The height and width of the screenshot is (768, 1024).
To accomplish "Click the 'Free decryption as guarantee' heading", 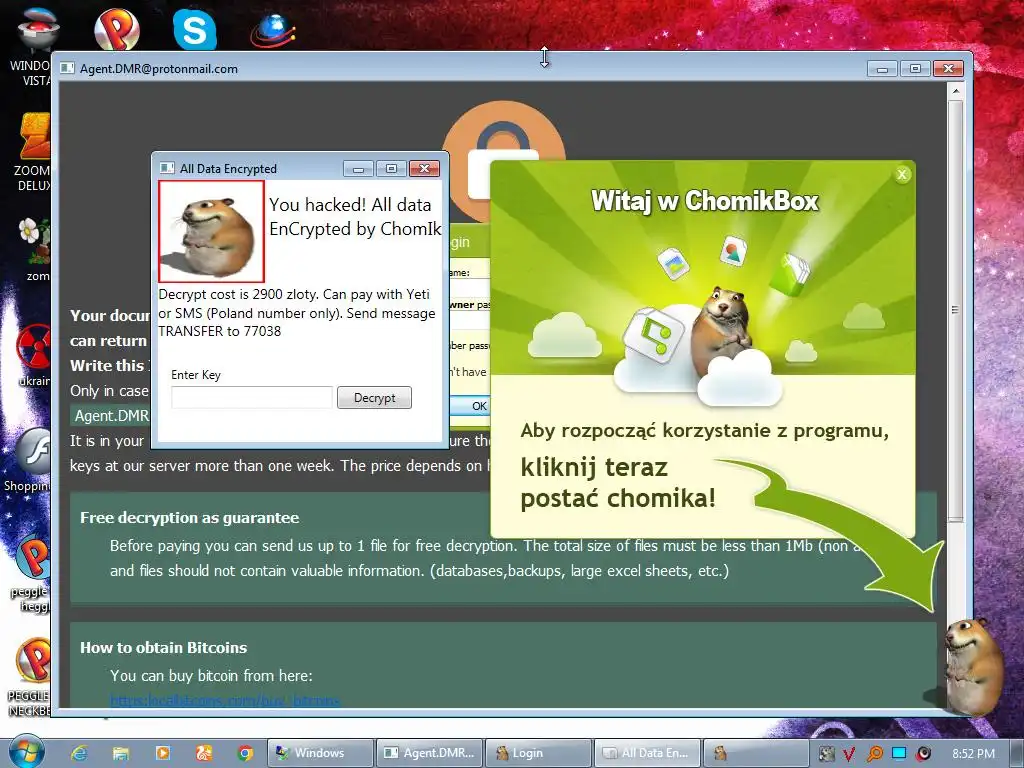I will tap(189, 518).
